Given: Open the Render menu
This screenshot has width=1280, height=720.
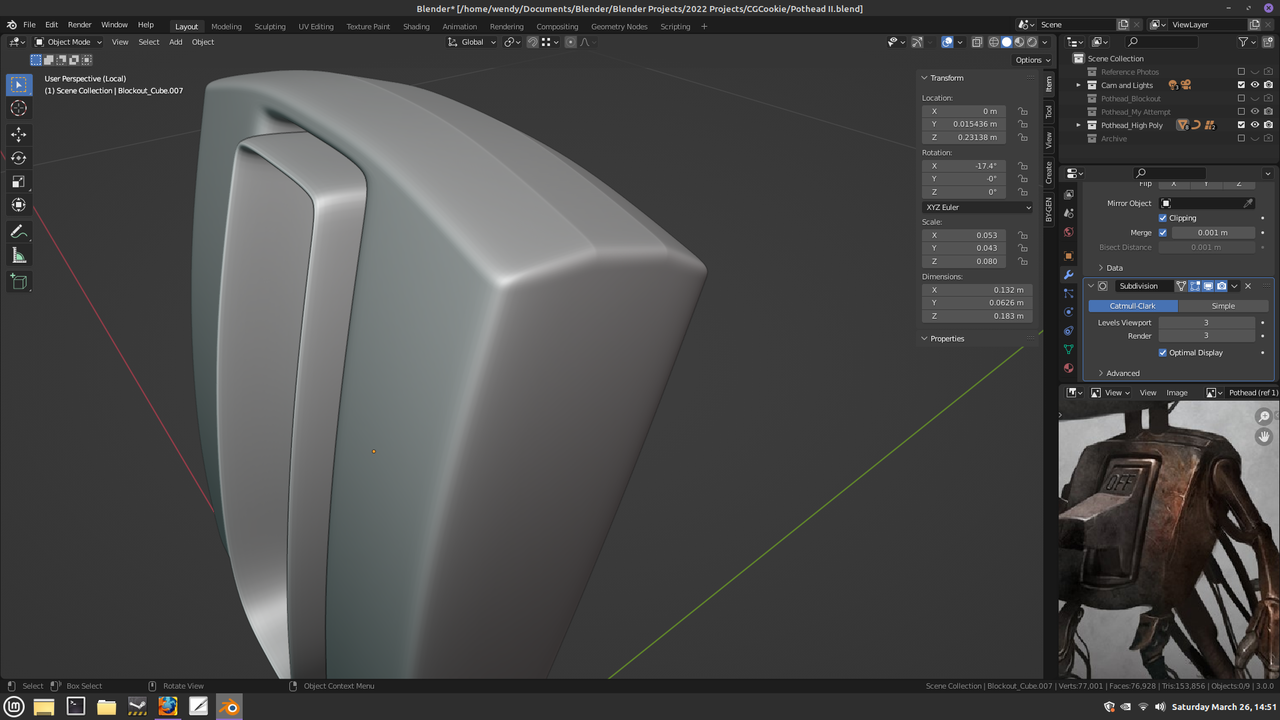Looking at the screenshot, I should [x=80, y=24].
